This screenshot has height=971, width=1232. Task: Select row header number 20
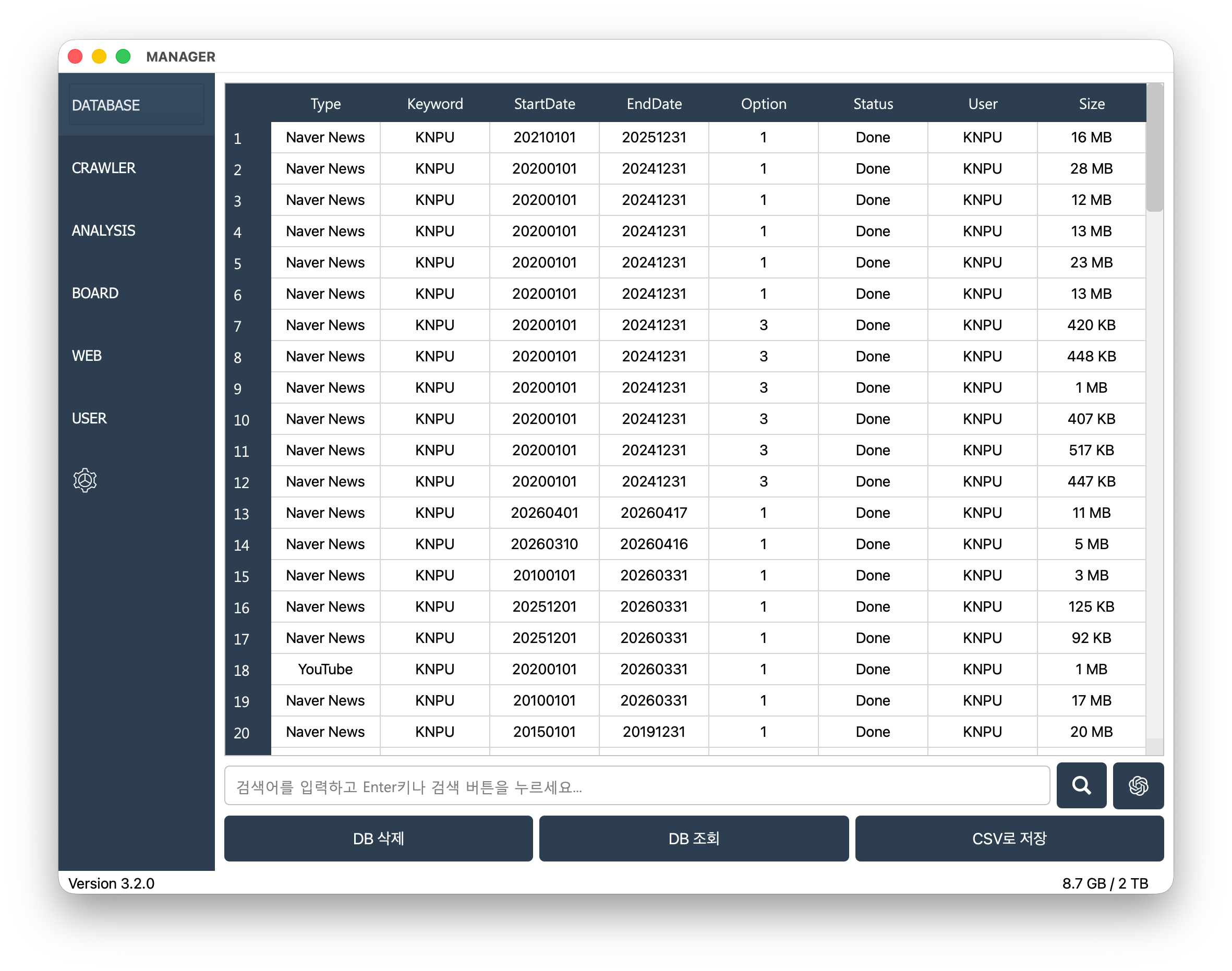point(248,732)
